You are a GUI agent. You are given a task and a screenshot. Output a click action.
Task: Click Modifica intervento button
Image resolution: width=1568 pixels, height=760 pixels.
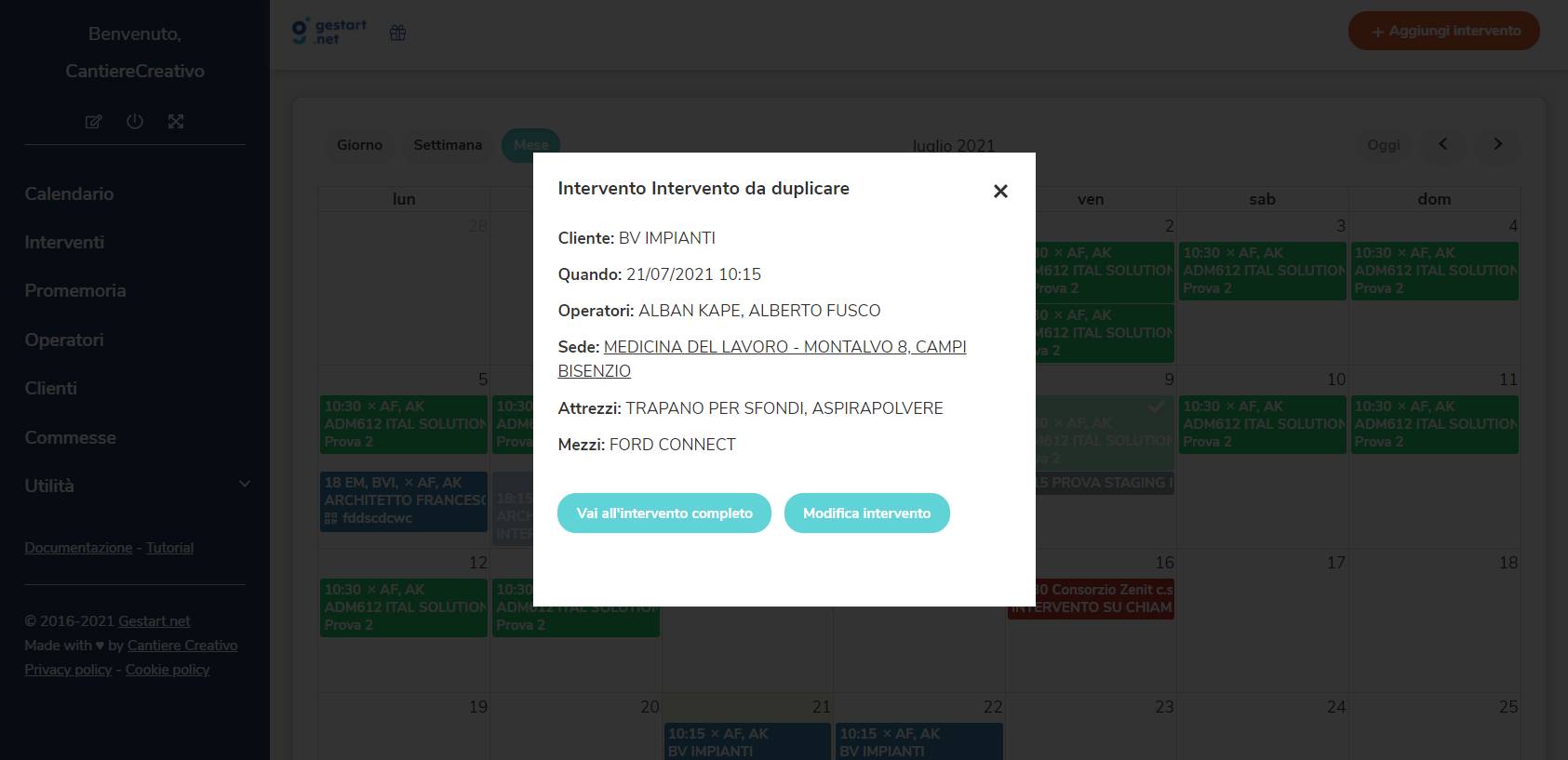coord(867,513)
